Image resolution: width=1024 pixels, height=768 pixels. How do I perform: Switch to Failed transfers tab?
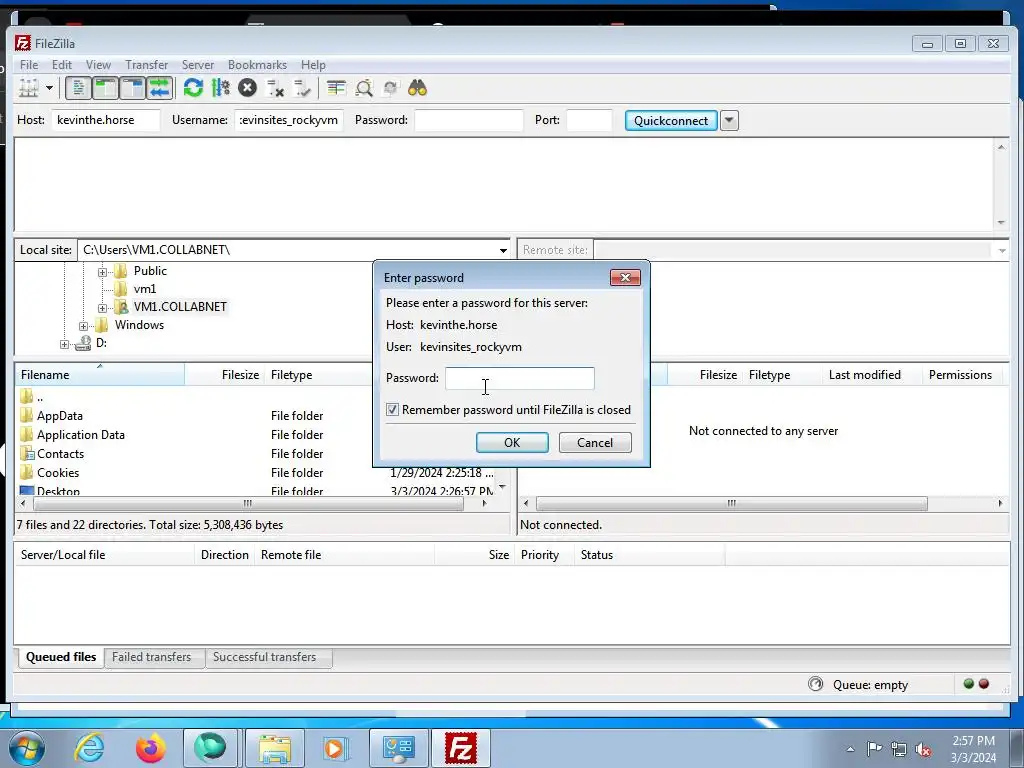coord(152,657)
